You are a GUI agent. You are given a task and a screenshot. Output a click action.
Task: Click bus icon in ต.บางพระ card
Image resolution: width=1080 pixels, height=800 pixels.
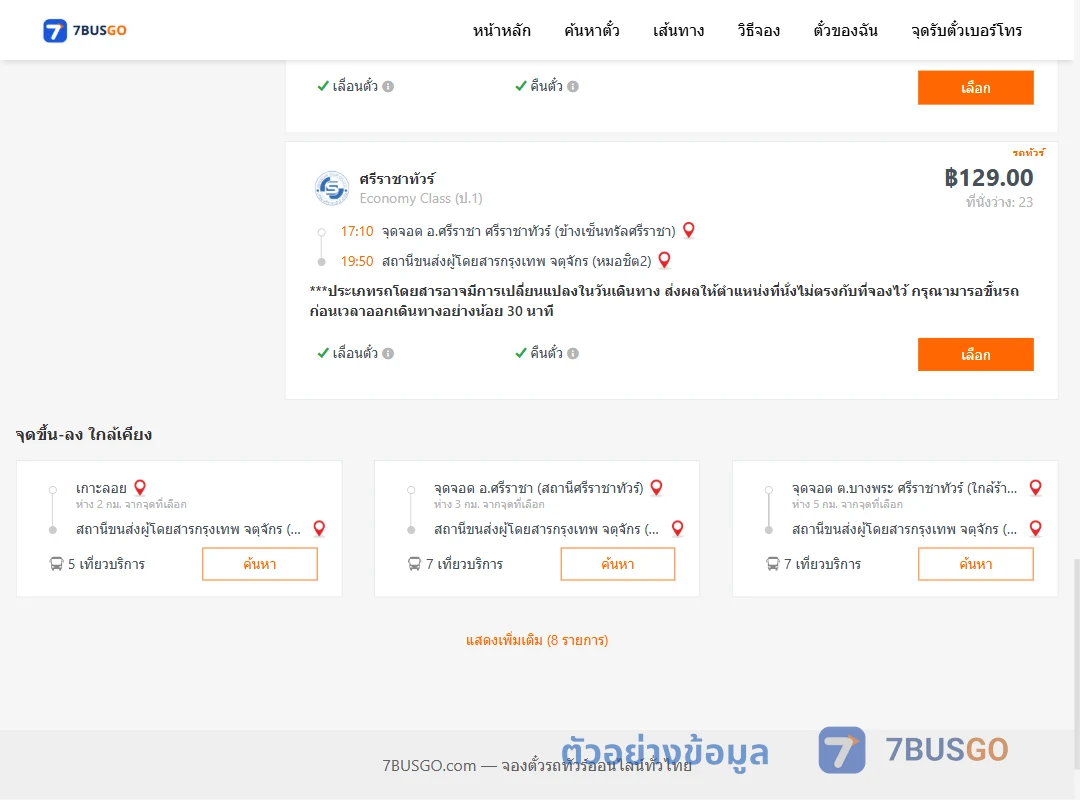[773, 564]
